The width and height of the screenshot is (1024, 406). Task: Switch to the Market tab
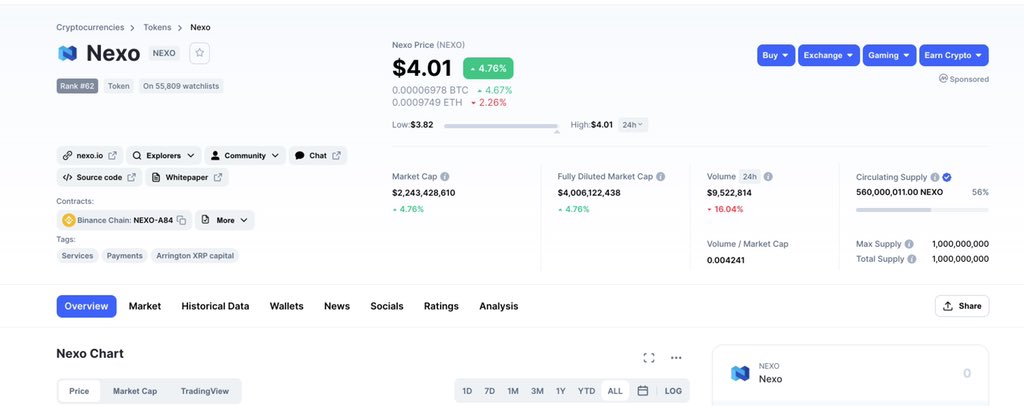coord(145,306)
